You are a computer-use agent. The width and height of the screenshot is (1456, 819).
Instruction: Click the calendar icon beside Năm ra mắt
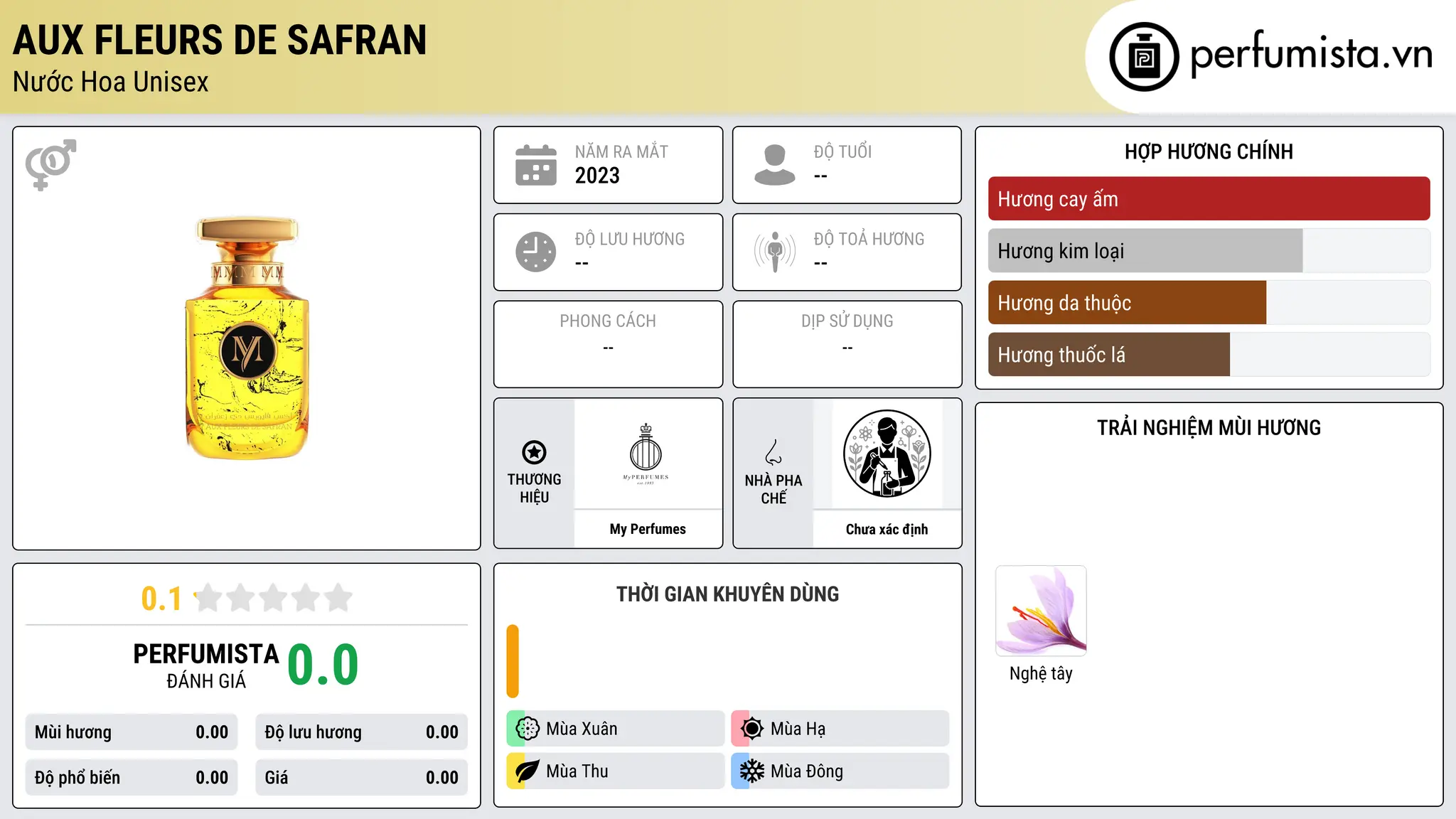point(536,165)
